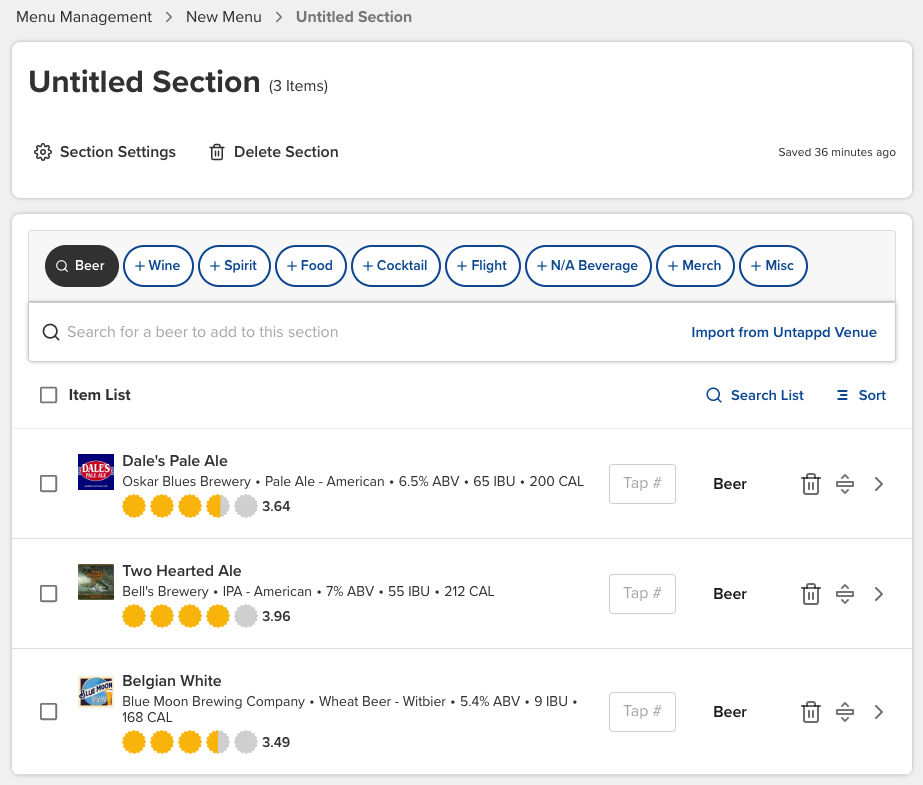Click Tap # field for Belgian White
This screenshot has height=785, width=923.
642,712
